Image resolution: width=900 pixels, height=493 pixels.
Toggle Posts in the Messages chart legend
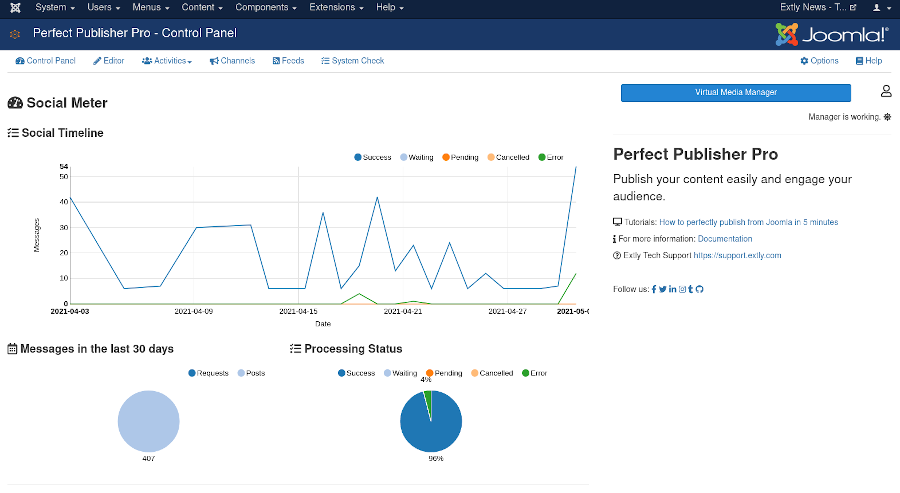pyautogui.click(x=251, y=373)
